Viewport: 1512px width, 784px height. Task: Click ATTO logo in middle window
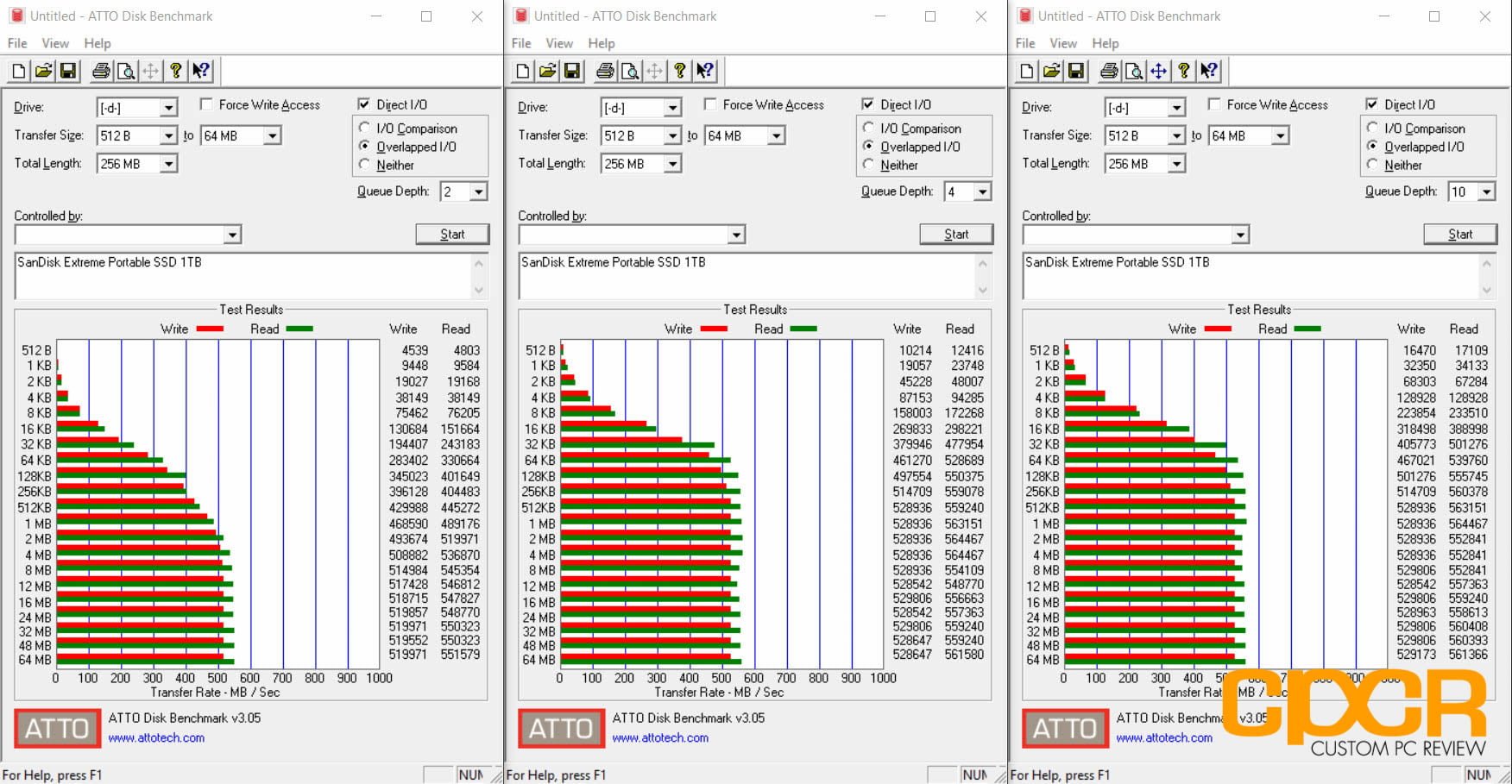coord(560,729)
